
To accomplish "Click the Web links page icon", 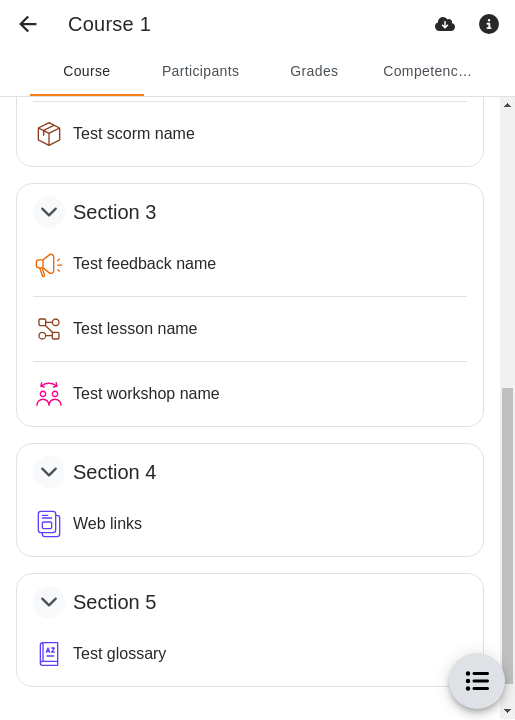I will 49,524.
